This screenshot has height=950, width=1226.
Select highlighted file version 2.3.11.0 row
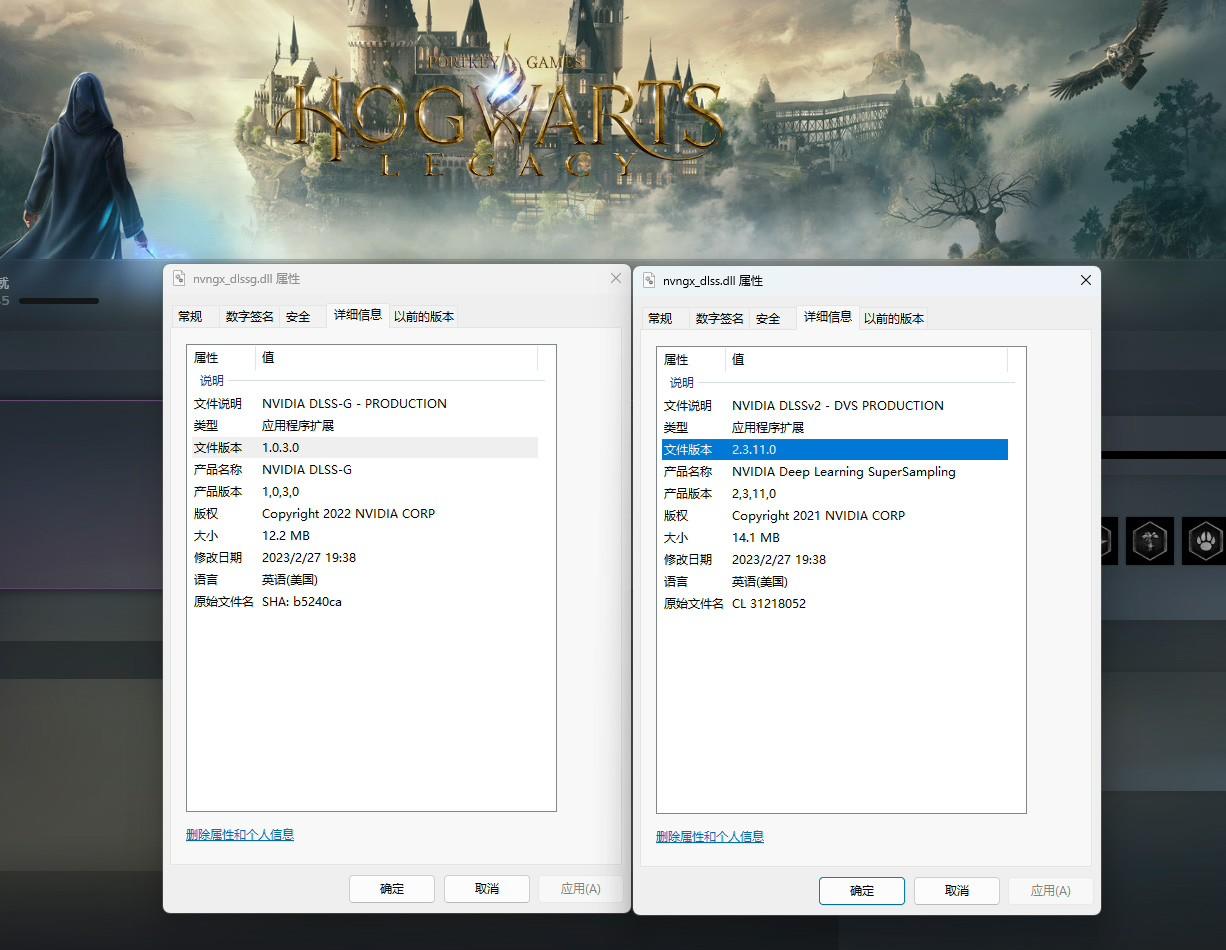point(835,449)
